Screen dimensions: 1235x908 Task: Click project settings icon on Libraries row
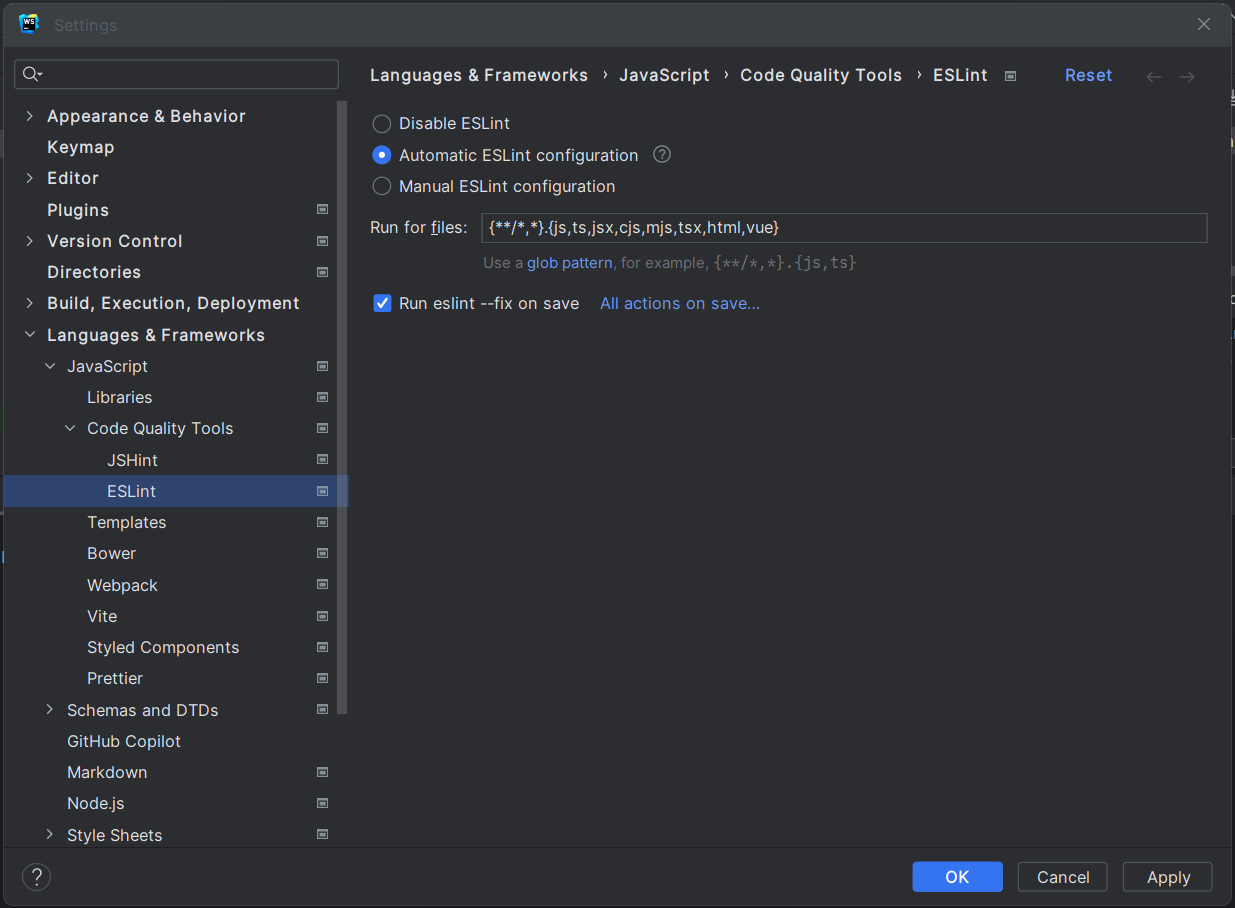pyautogui.click(x=322, y=397)
